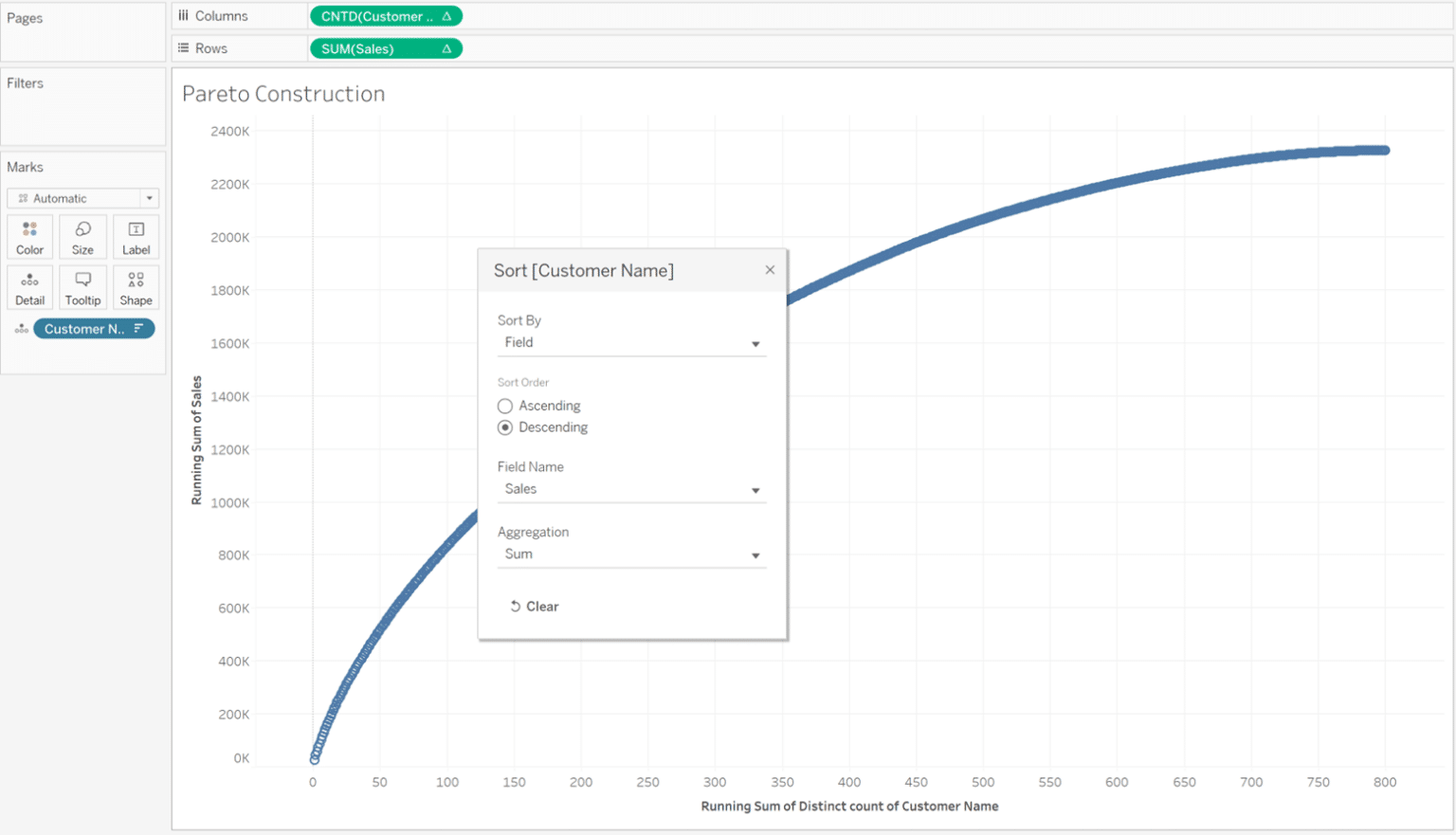Open the Field Name dropdown showing Sales
1456x835 pixels.
pyautogui.click(x=755, y=490)
